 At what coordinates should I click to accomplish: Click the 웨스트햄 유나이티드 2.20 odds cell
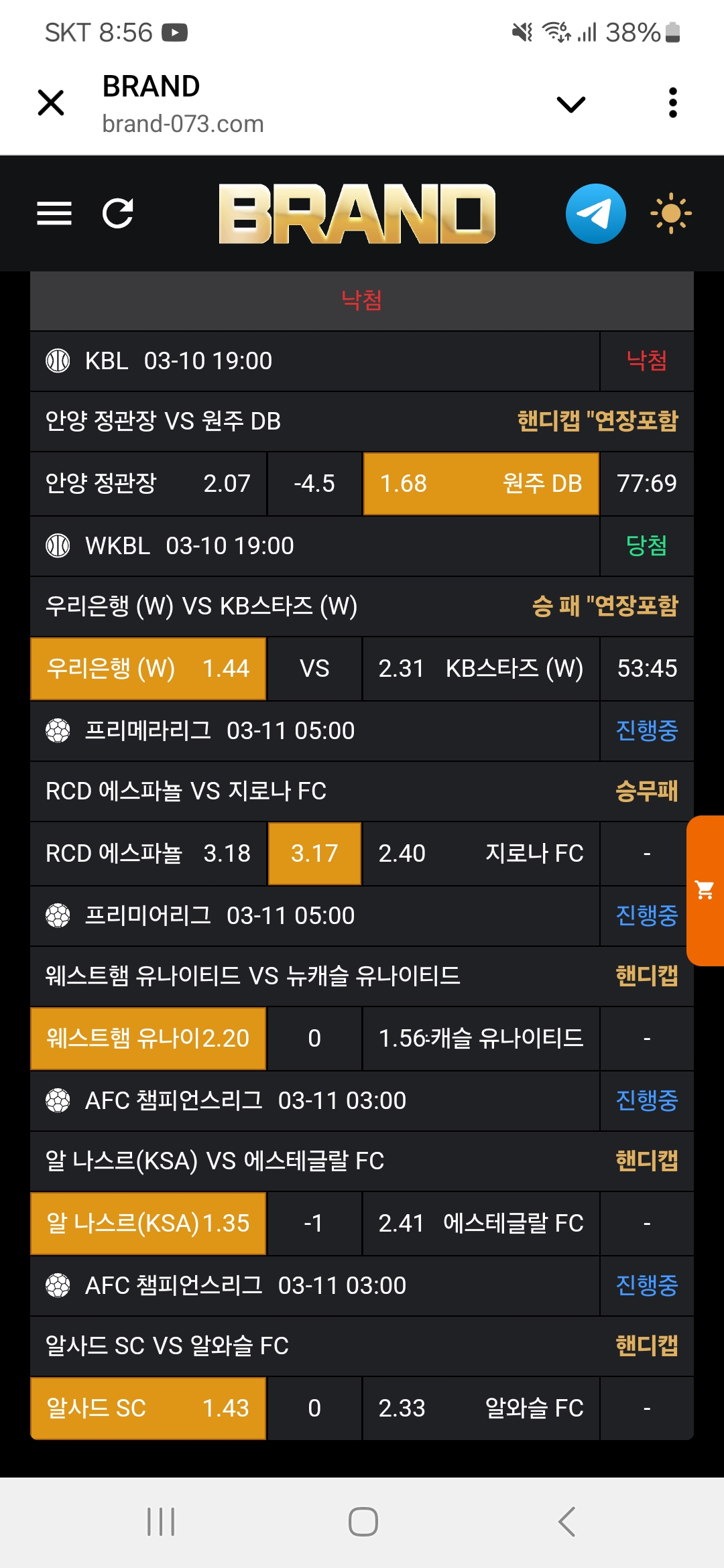click(x=148, y=1039)
